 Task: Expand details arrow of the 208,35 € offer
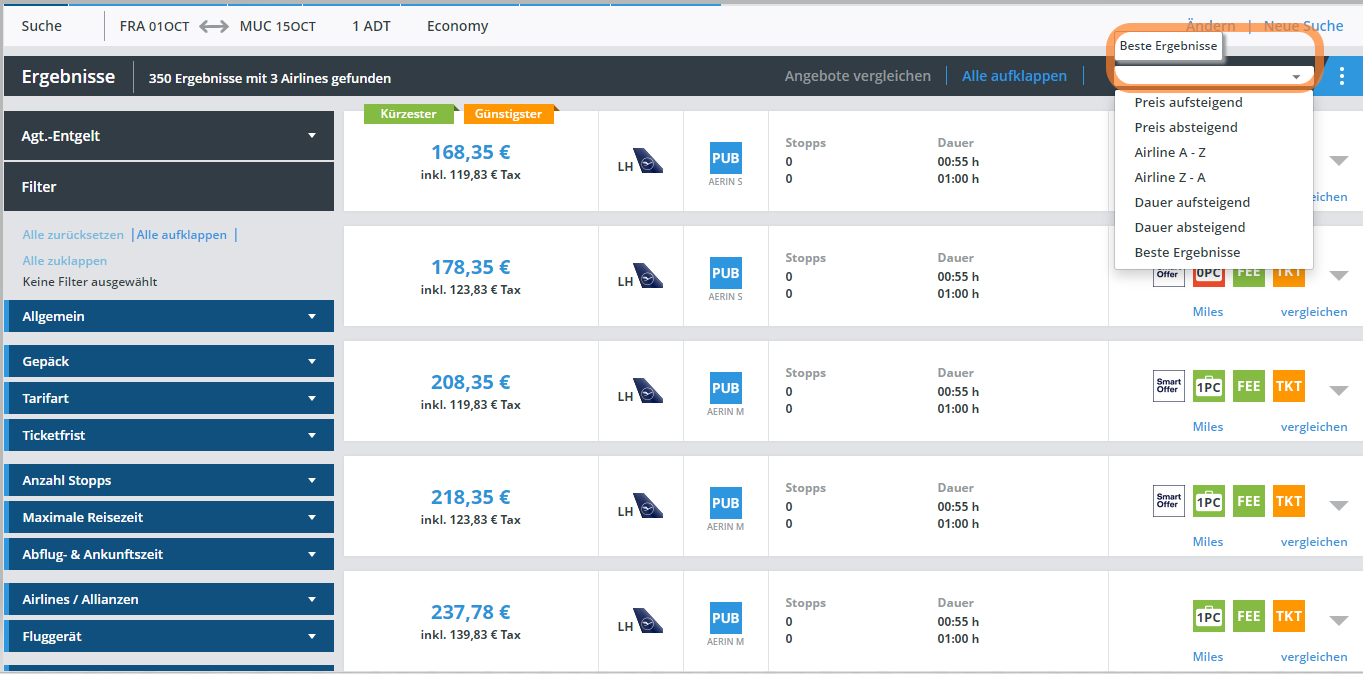point(1338,390)
